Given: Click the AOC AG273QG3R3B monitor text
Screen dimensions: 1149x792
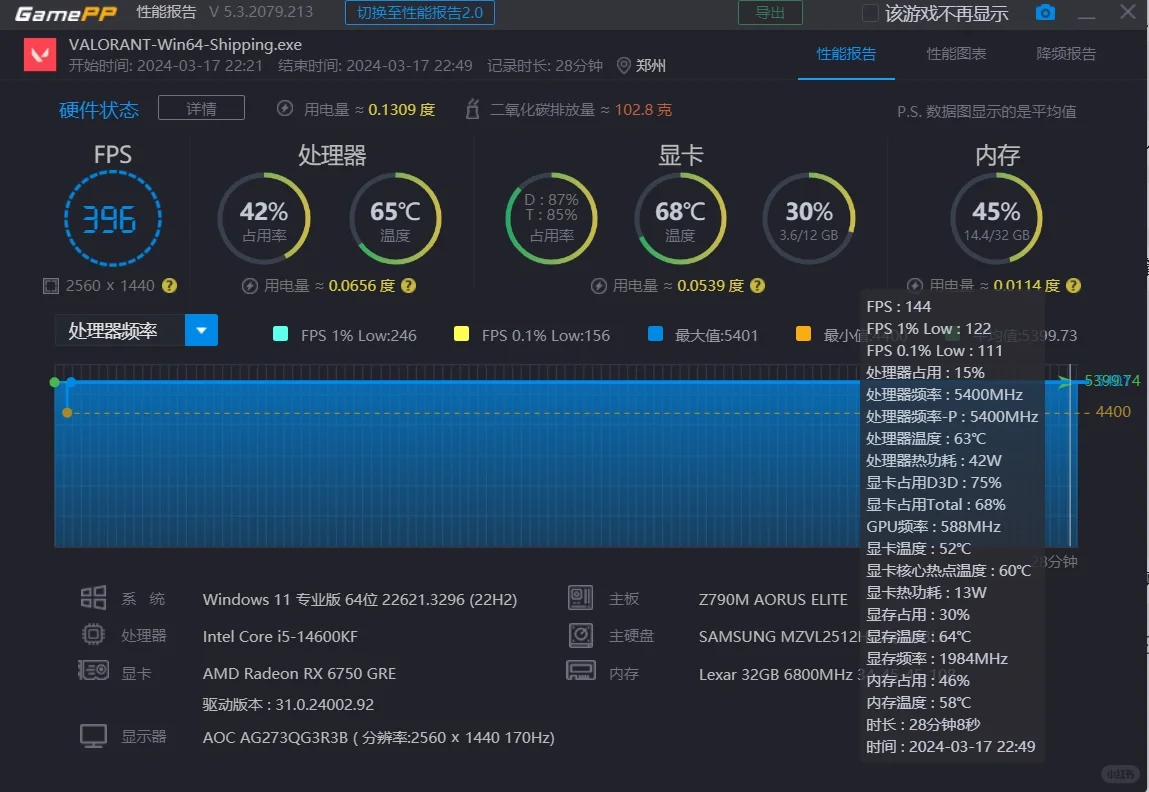Looking at the screenshot, I should pos(378,737).
